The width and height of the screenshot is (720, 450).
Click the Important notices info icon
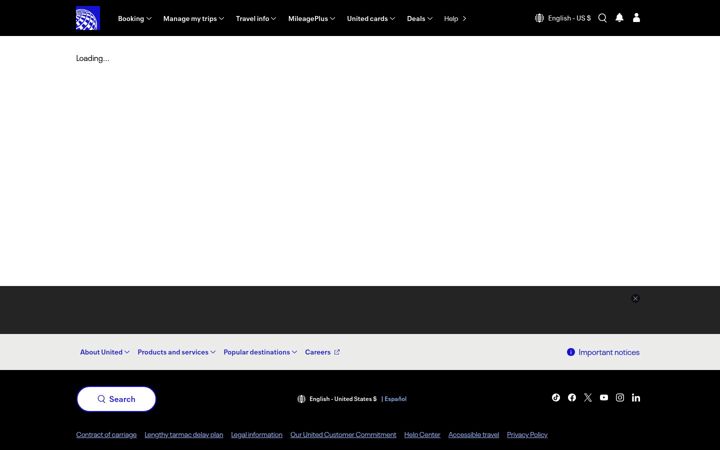click(571, 352)
